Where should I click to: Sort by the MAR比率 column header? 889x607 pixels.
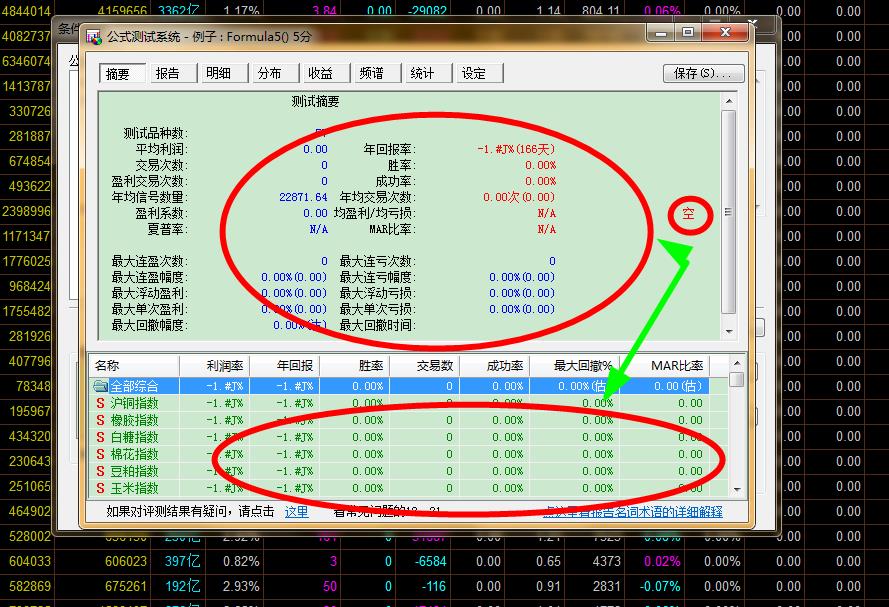(664, 366)
